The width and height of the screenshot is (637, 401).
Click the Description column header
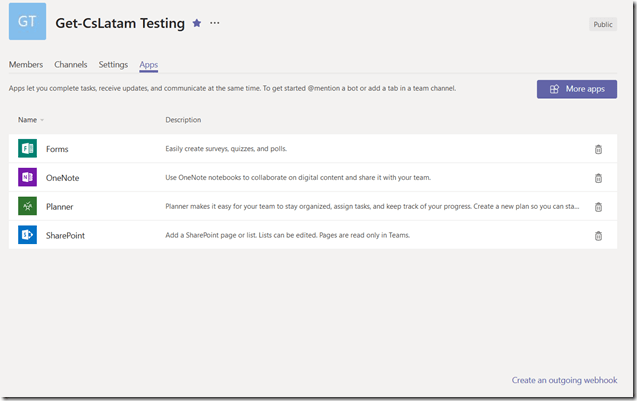coord(183,120)
